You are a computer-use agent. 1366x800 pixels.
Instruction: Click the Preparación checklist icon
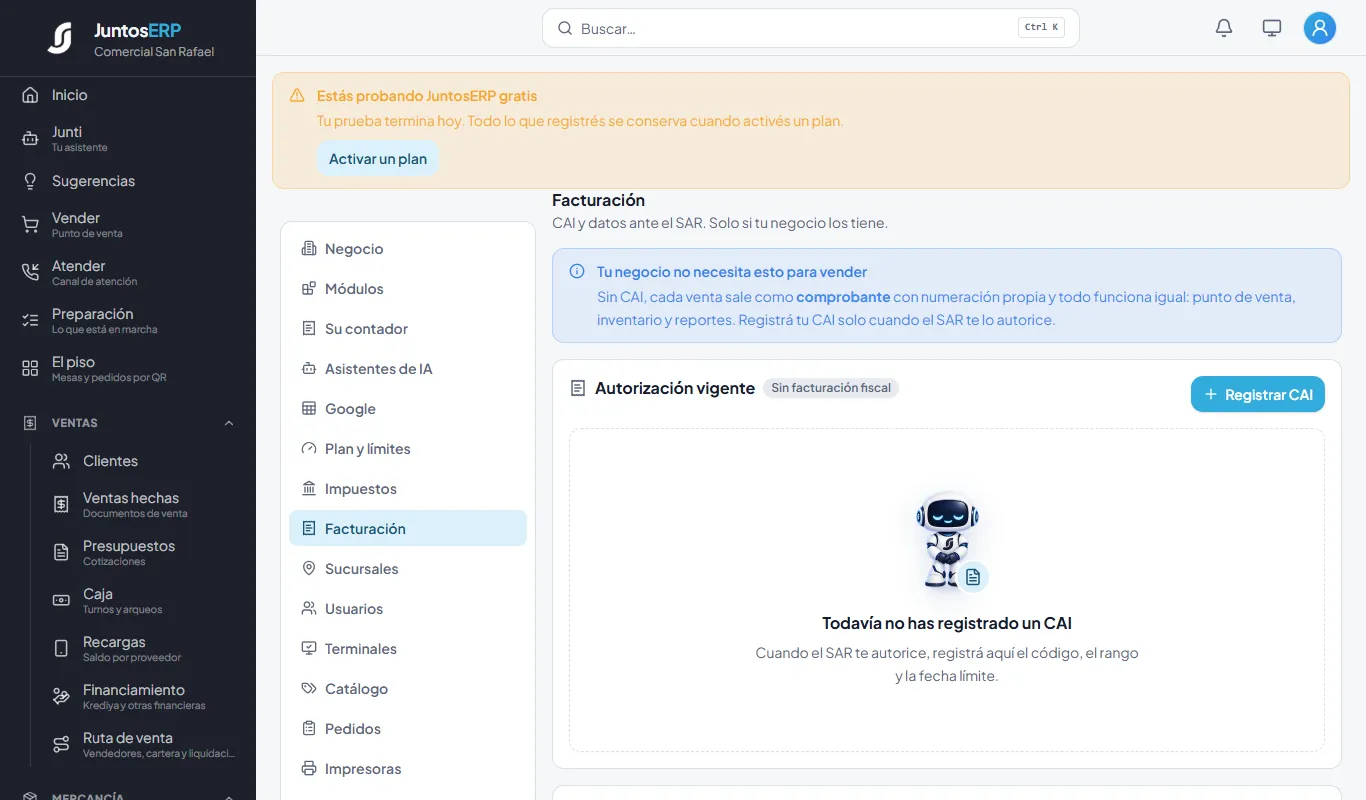click(30, 320)
